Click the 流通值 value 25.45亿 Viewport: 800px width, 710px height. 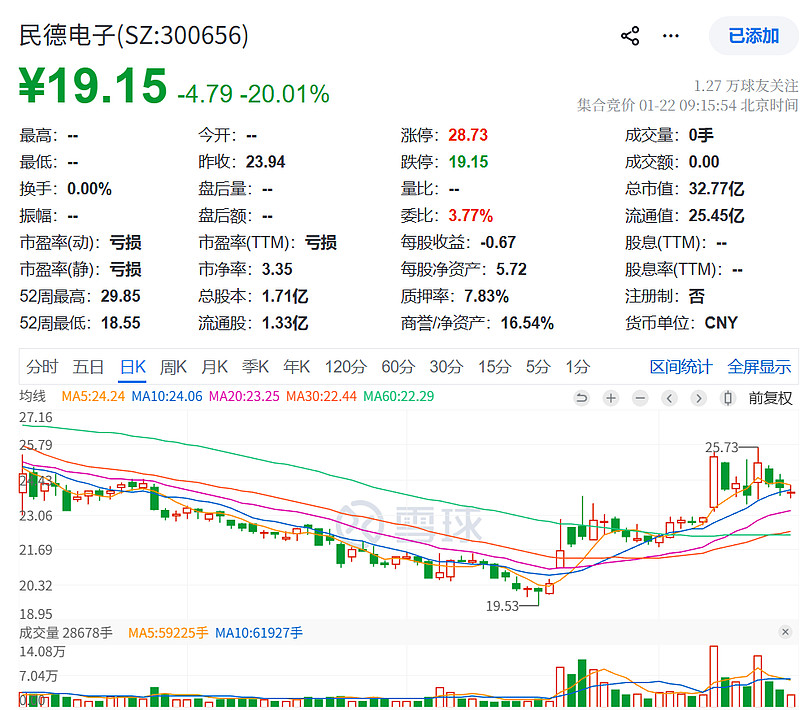point(716,216)
